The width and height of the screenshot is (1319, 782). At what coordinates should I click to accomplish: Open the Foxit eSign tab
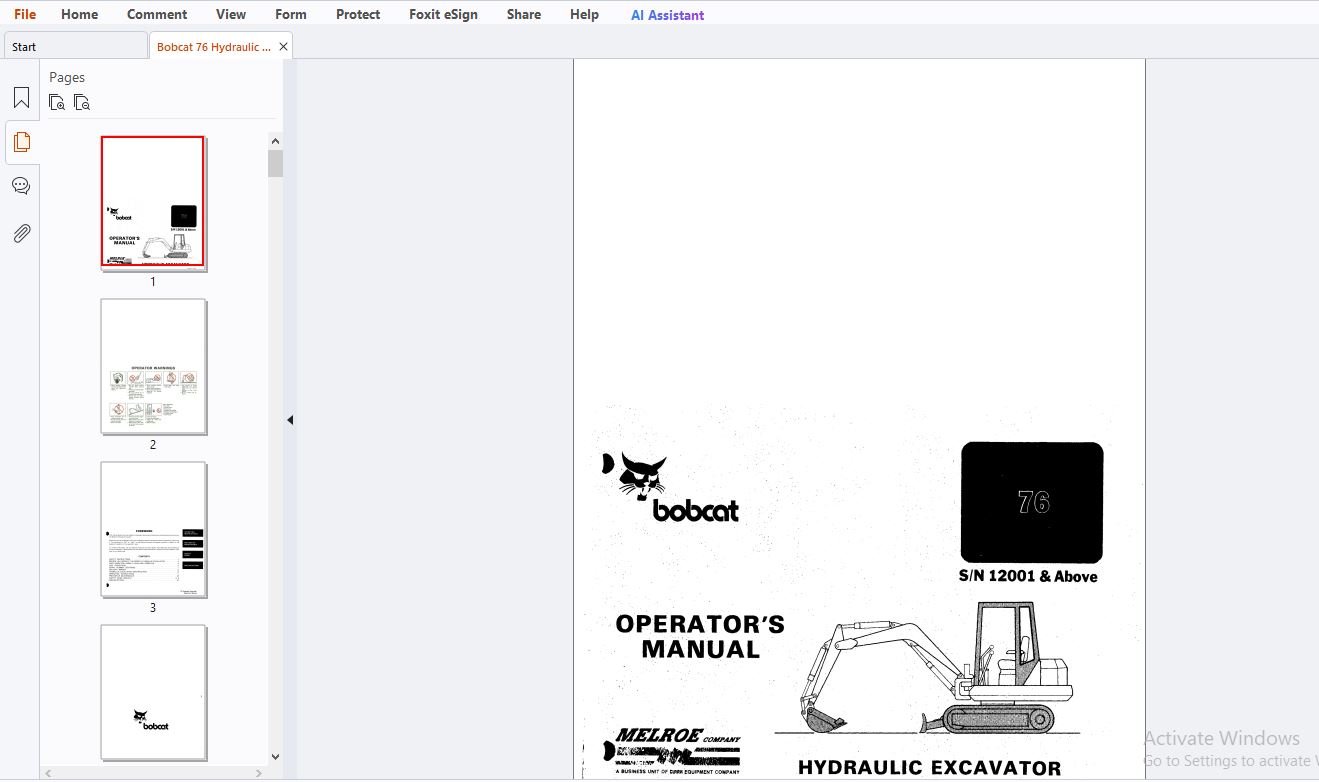443,14
